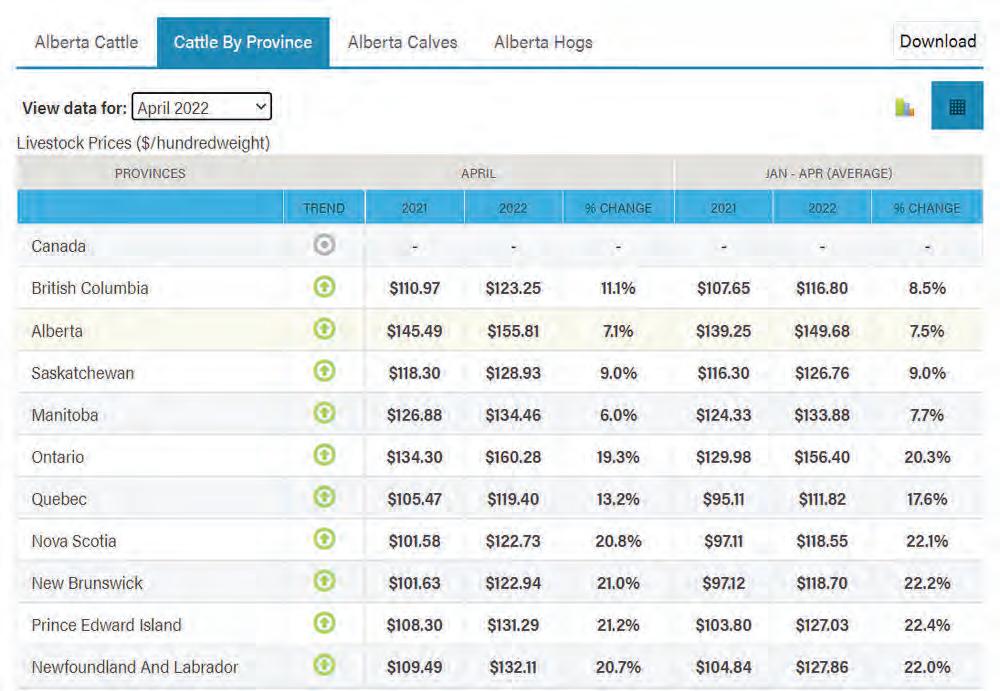The image size is (1000, 691).
Task: Click Saskatchewan's upward trend icon
Action: tap(324, 371)
